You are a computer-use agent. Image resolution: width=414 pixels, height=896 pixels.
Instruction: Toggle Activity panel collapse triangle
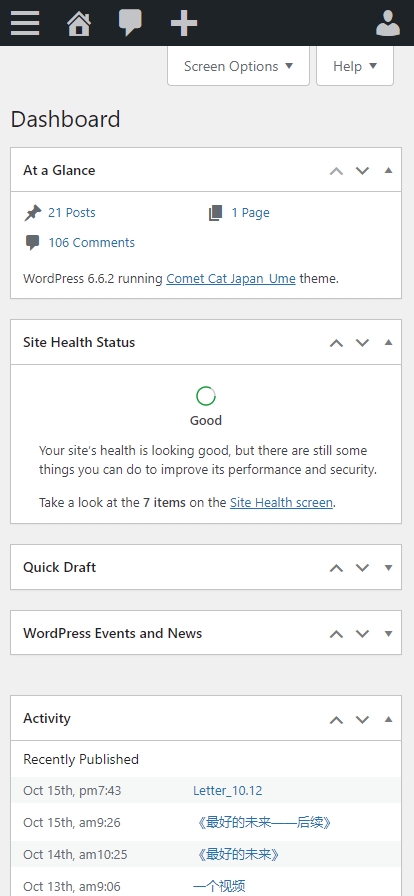pos(389,719)
